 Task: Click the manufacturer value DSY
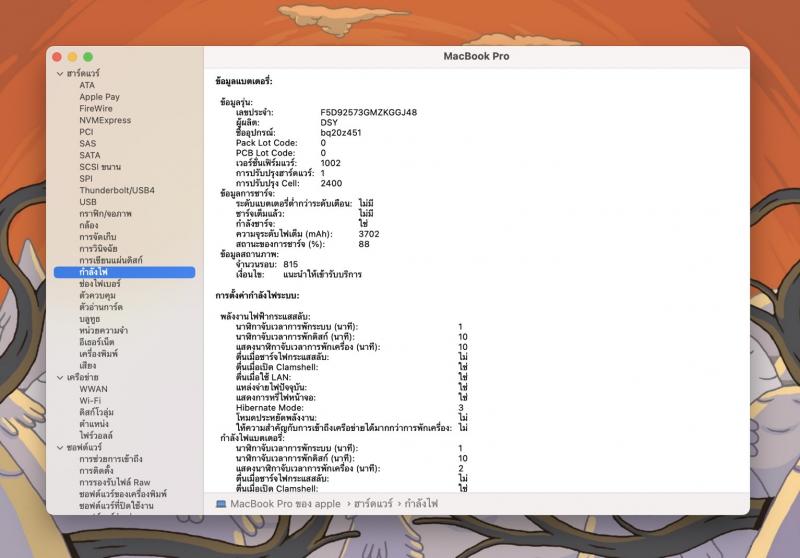[x=329, y=122]
